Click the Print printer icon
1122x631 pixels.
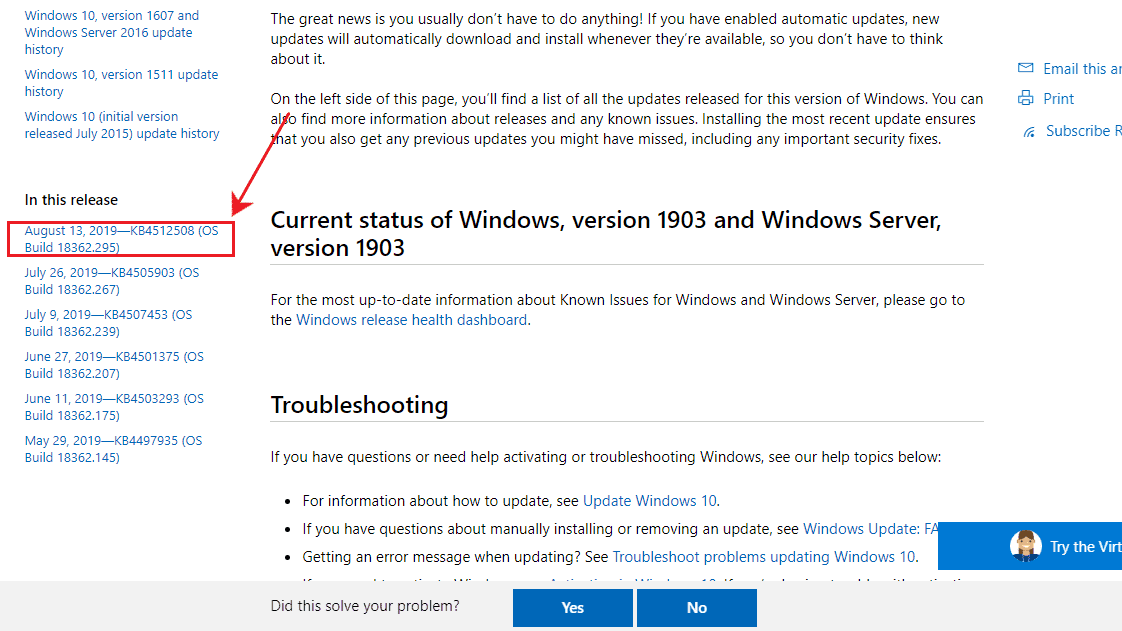1025,98
